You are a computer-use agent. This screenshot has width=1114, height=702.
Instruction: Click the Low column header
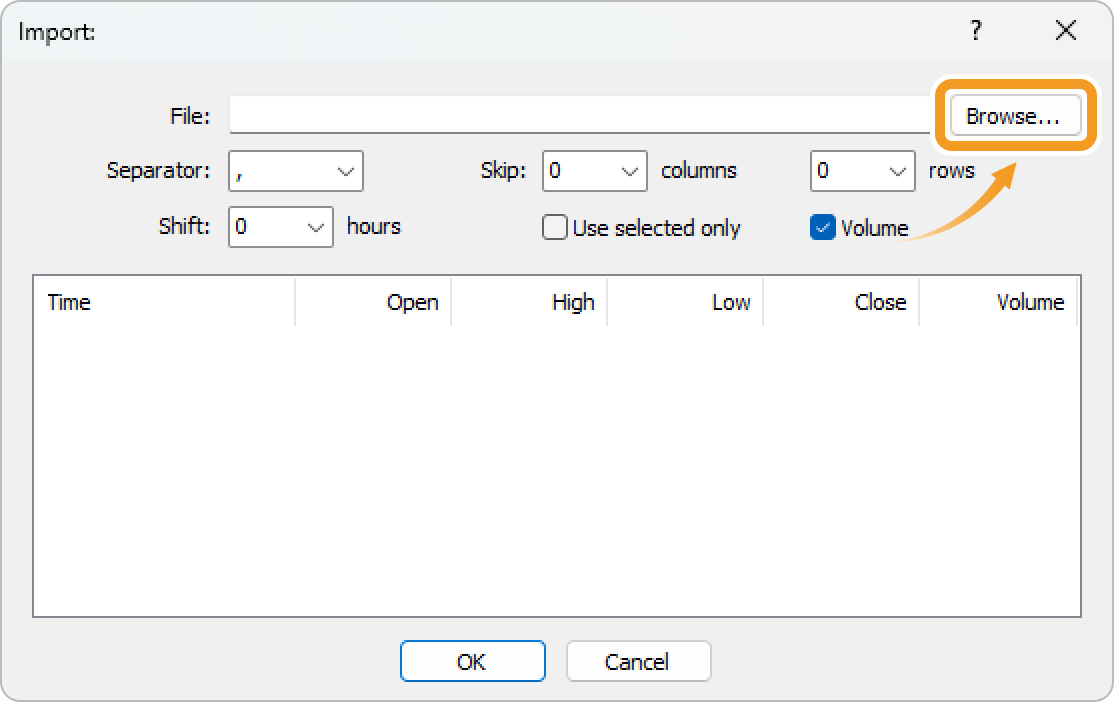pos(686,302)
